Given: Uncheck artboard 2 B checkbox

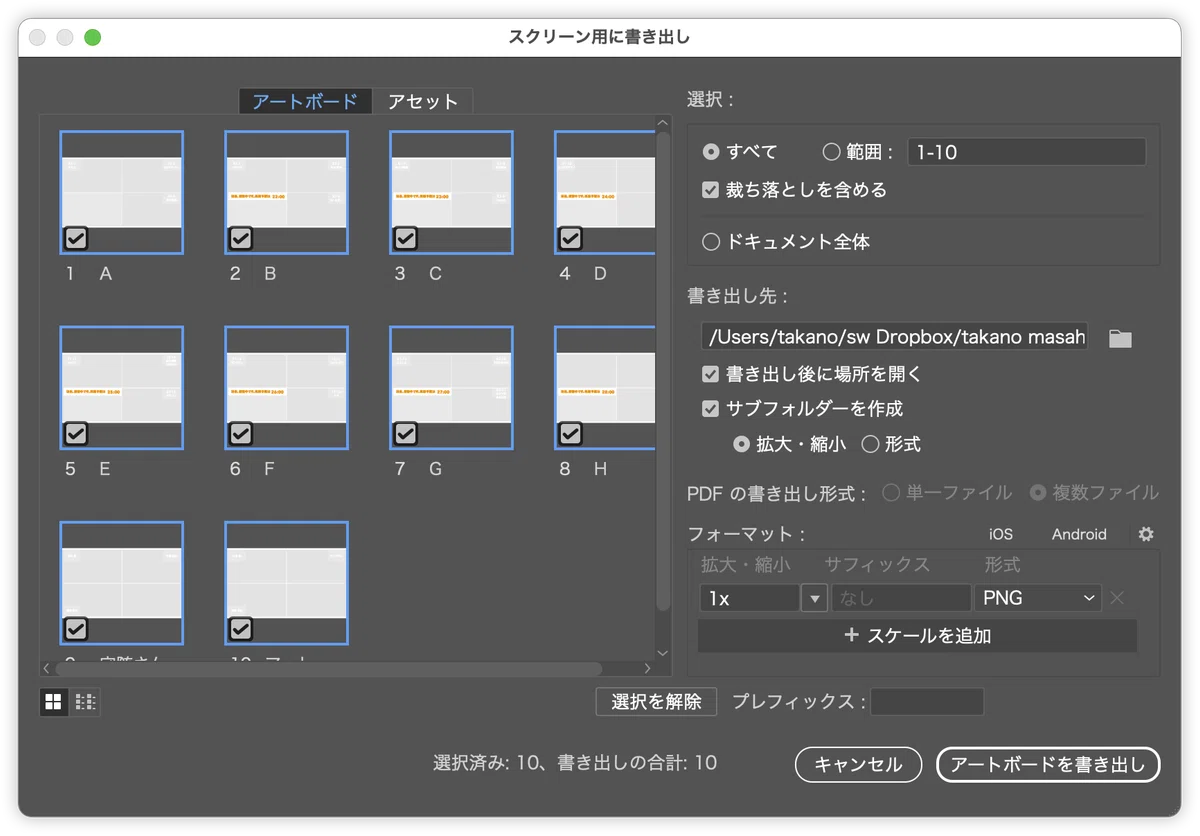Looking at the screenshot, I should [x=240, y=238].
